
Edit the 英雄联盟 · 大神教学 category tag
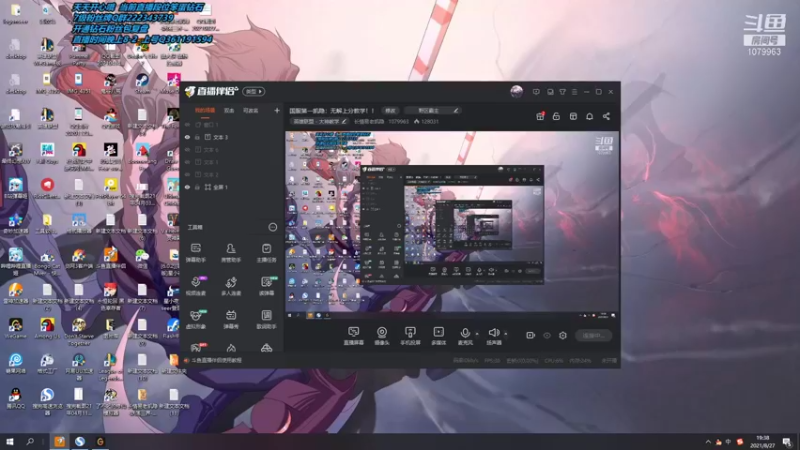[320, 121]
